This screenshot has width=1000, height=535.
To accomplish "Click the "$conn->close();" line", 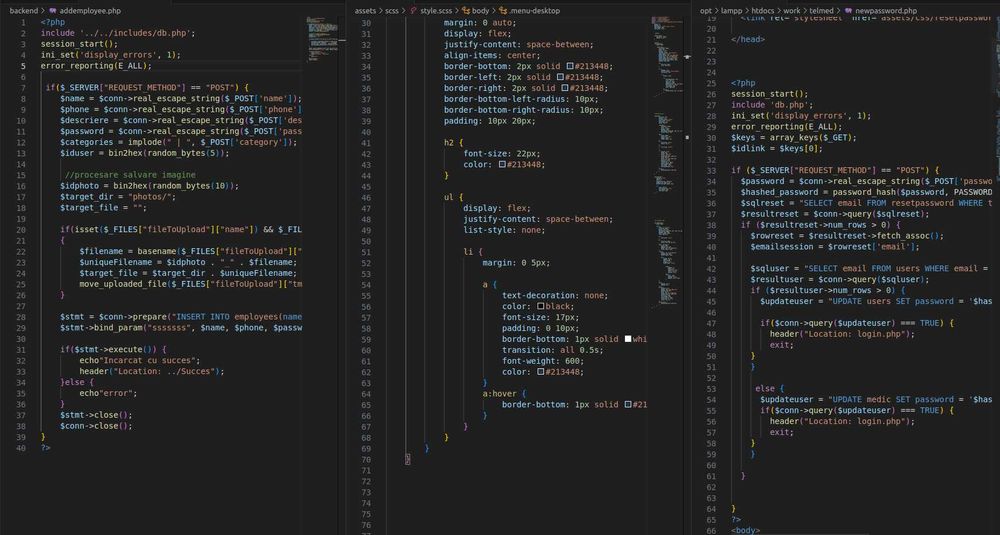I will pos(96,426).
